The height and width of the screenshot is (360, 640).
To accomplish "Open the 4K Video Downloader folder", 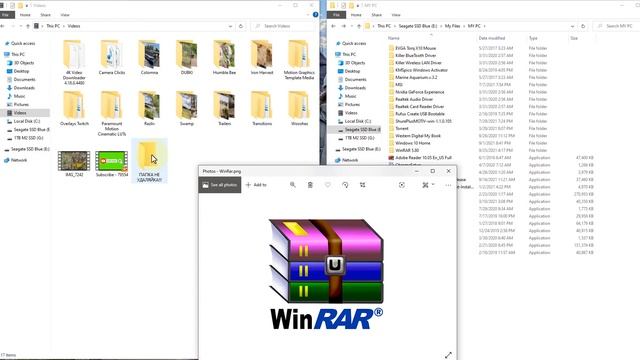I will click(74, 62).
